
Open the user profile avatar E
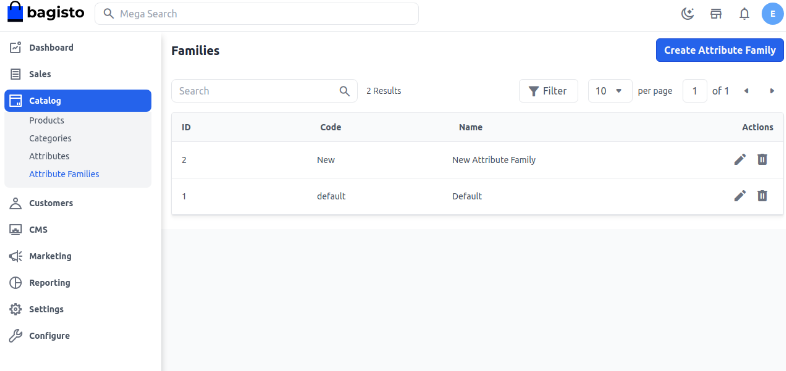point(772,14)
